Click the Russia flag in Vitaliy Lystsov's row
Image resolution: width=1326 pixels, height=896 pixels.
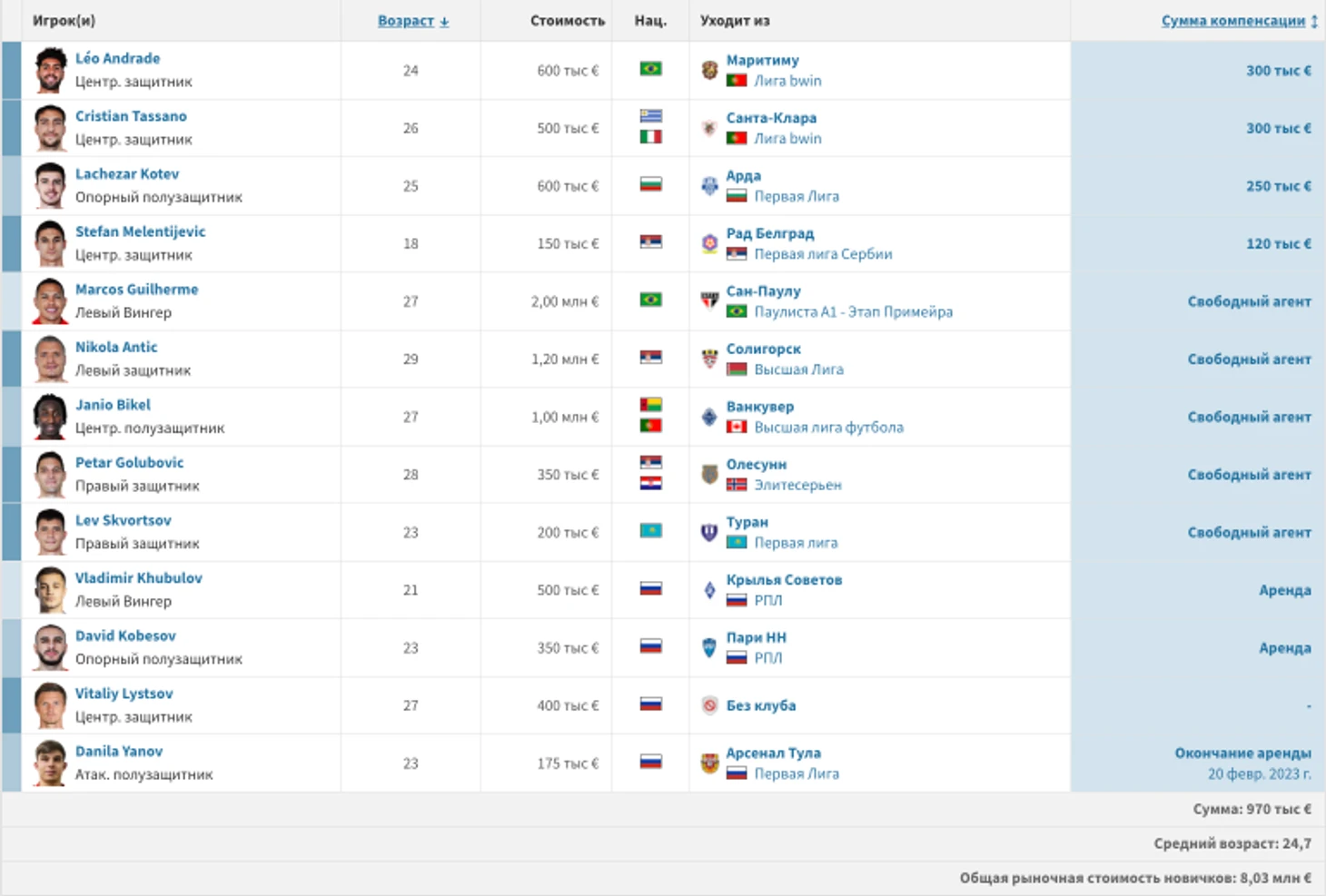click(650, 704)
